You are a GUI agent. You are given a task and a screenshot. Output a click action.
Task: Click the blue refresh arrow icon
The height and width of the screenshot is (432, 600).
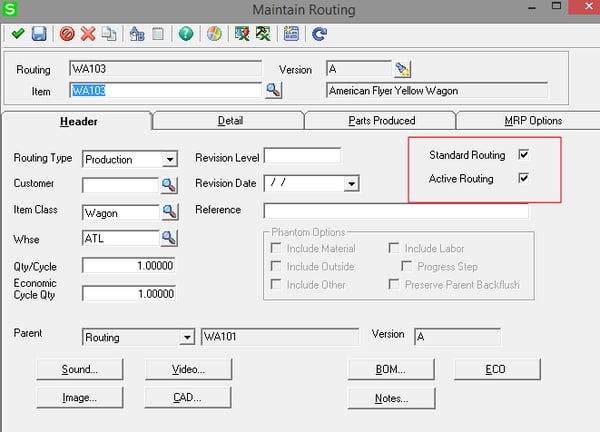tap(319, 34)
